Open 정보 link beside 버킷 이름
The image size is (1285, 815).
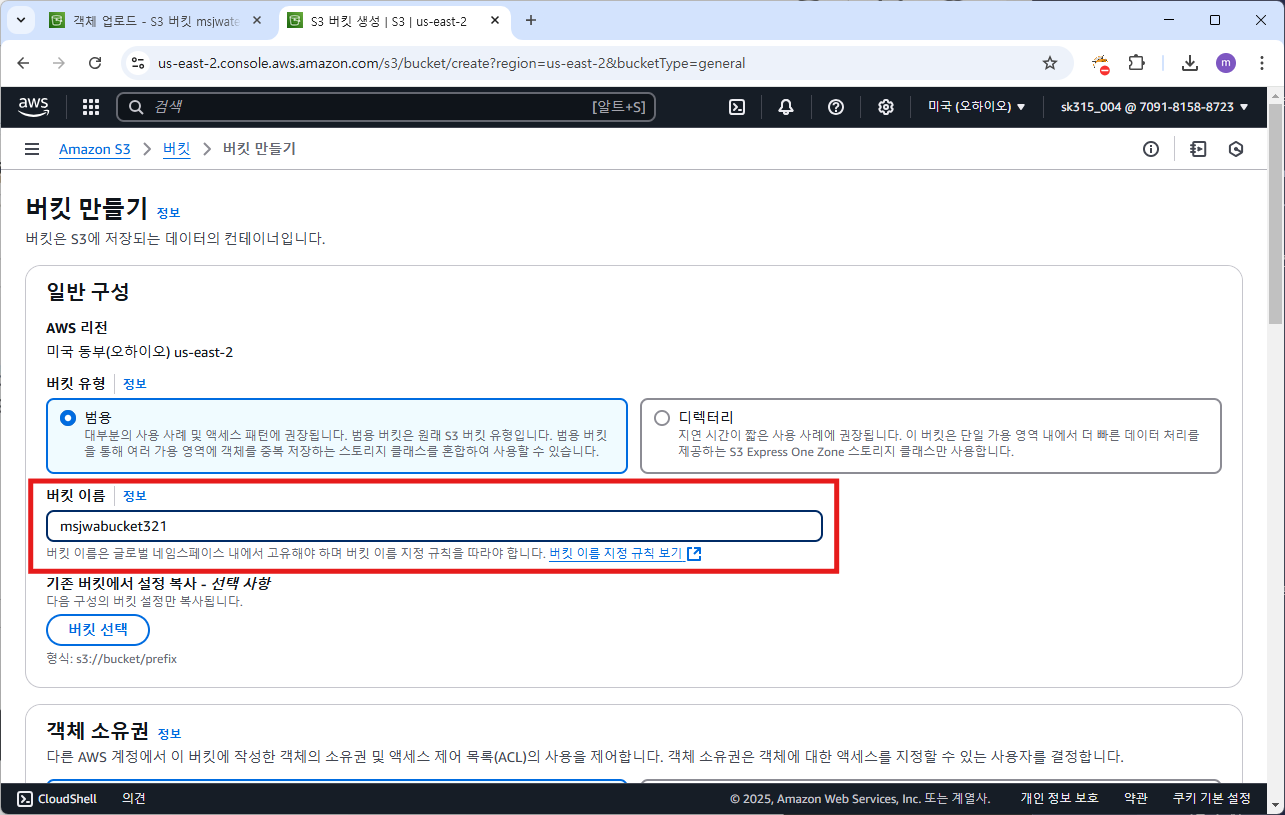(x=135, y=496)
